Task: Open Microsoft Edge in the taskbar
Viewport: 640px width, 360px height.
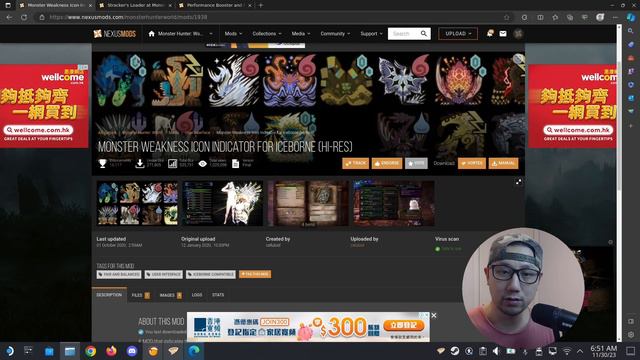Action: (194, 351)
